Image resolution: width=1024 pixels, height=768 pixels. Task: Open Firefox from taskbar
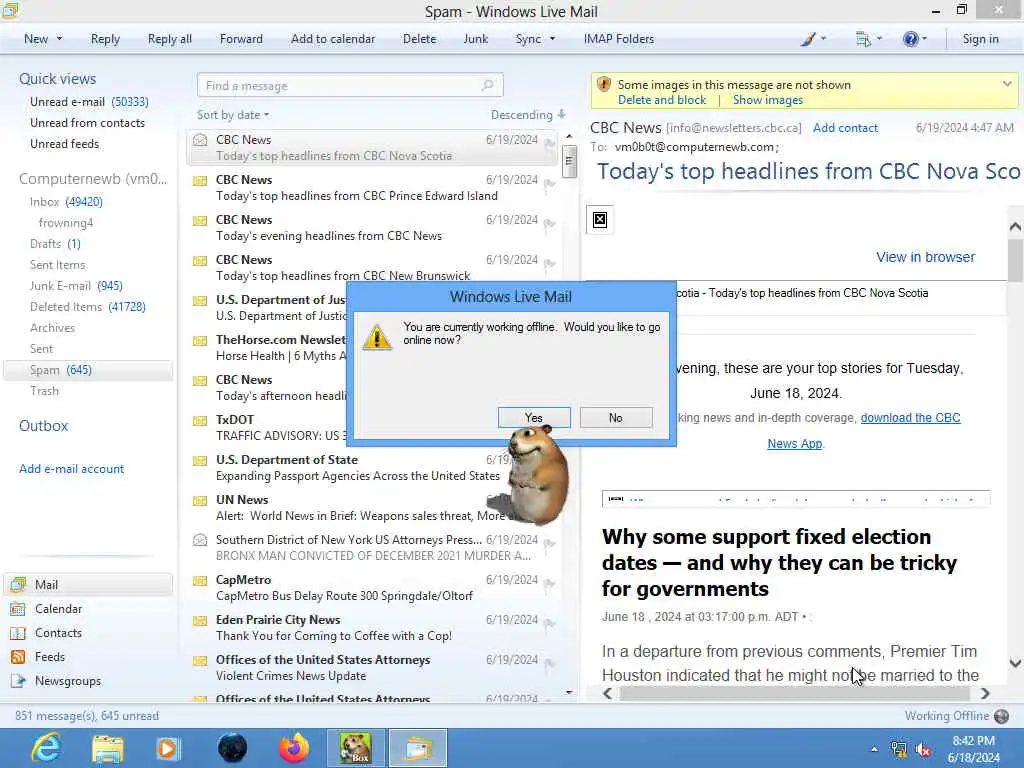[294, 748]
